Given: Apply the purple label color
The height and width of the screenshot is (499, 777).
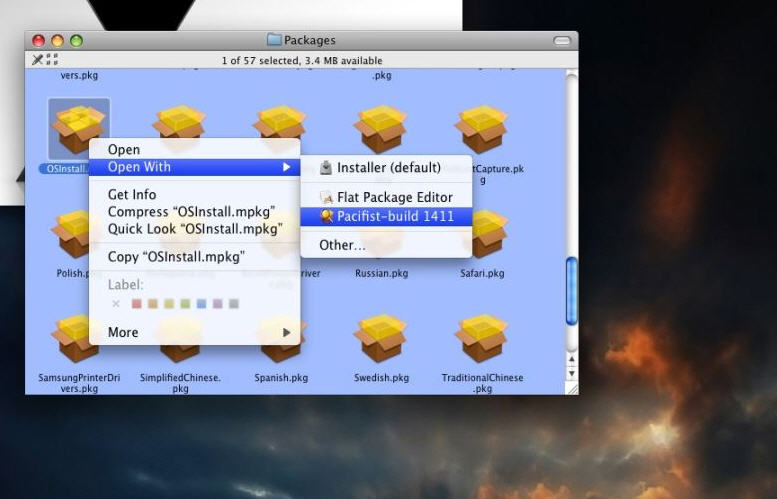Looking at the screenshot, I should coord(218,303).
